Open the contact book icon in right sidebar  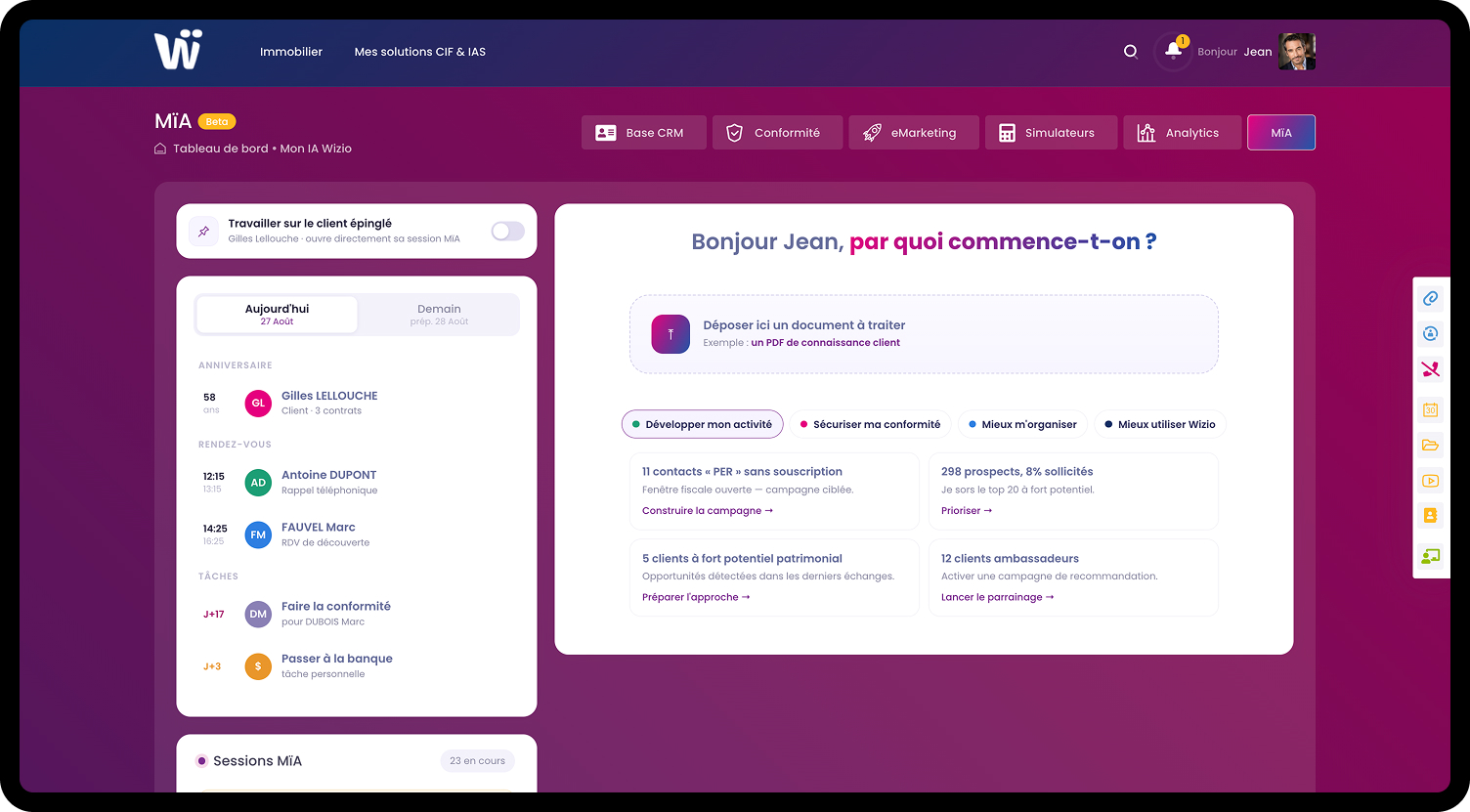pos(1430,515)
